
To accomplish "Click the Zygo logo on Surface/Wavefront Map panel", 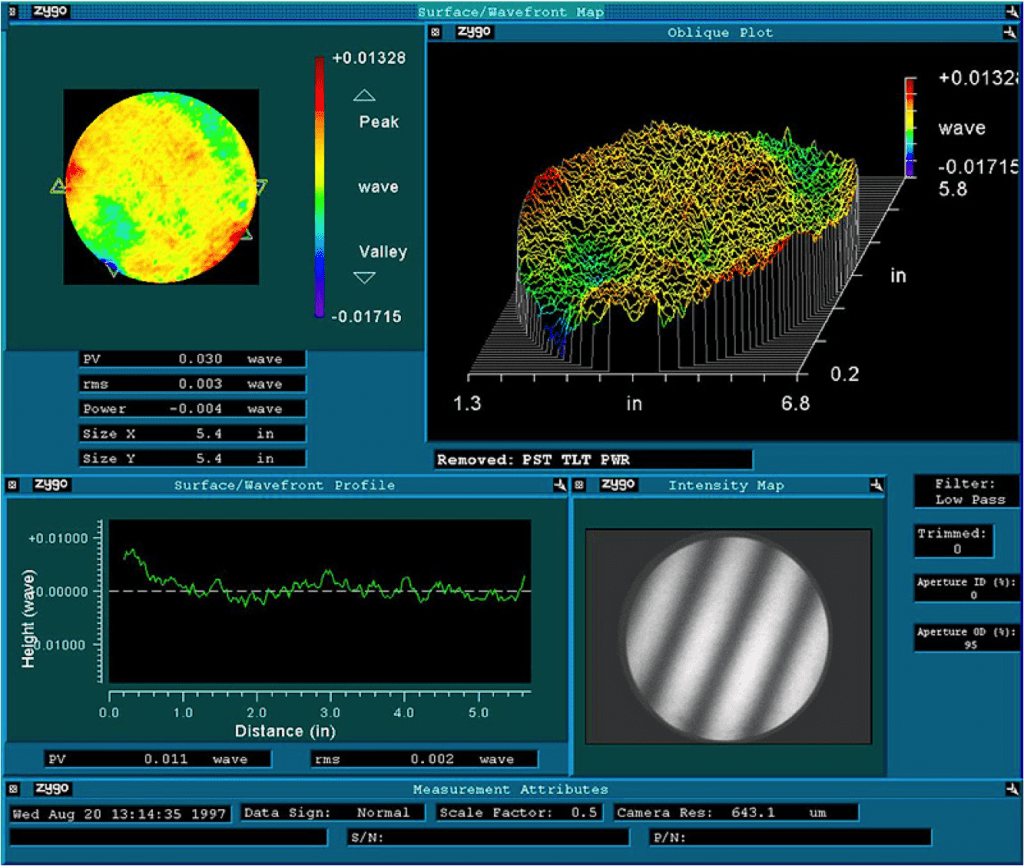I will click(x=48, y=12).
